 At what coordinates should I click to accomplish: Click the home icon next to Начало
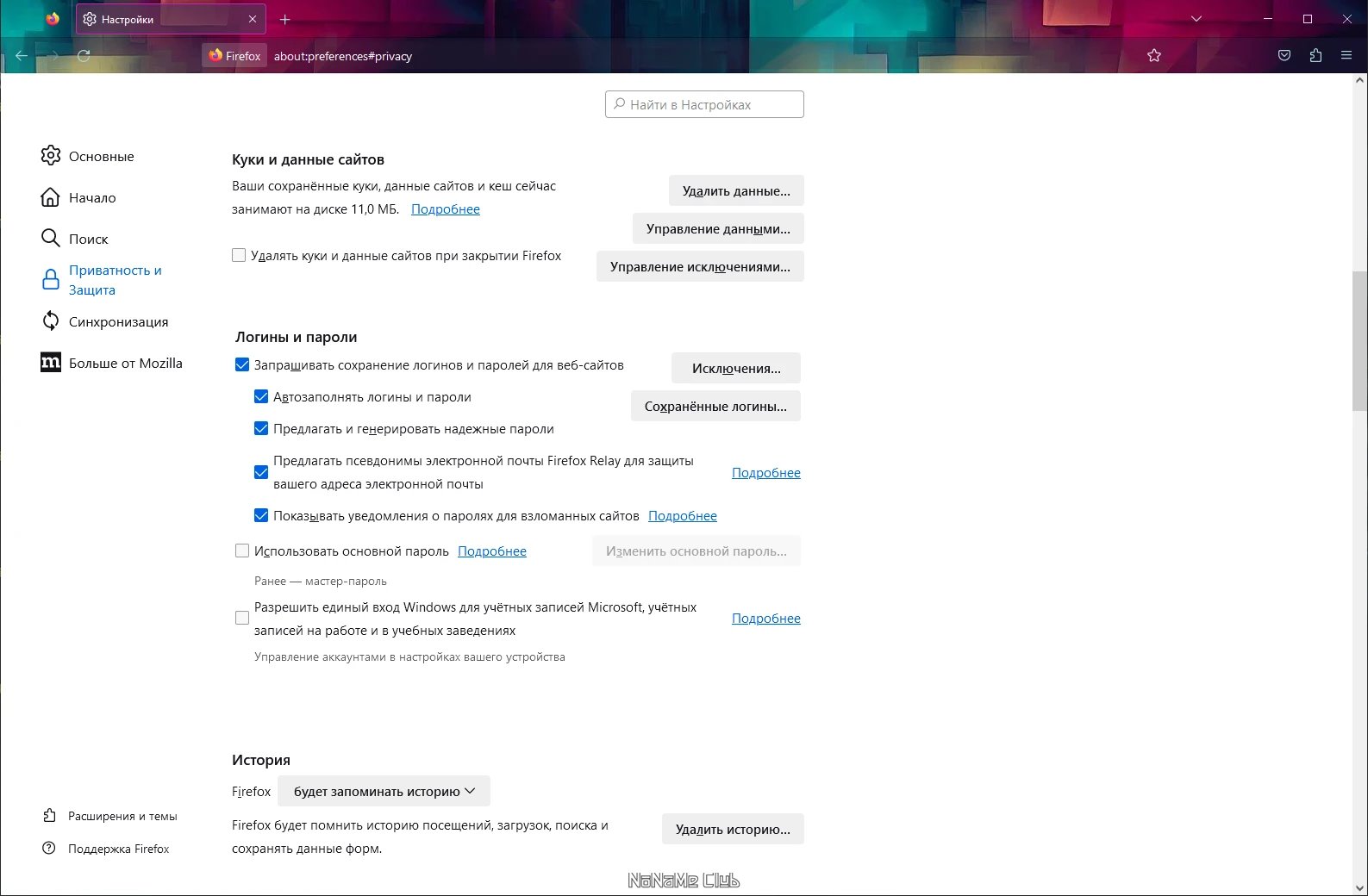[x=51, y=197]
